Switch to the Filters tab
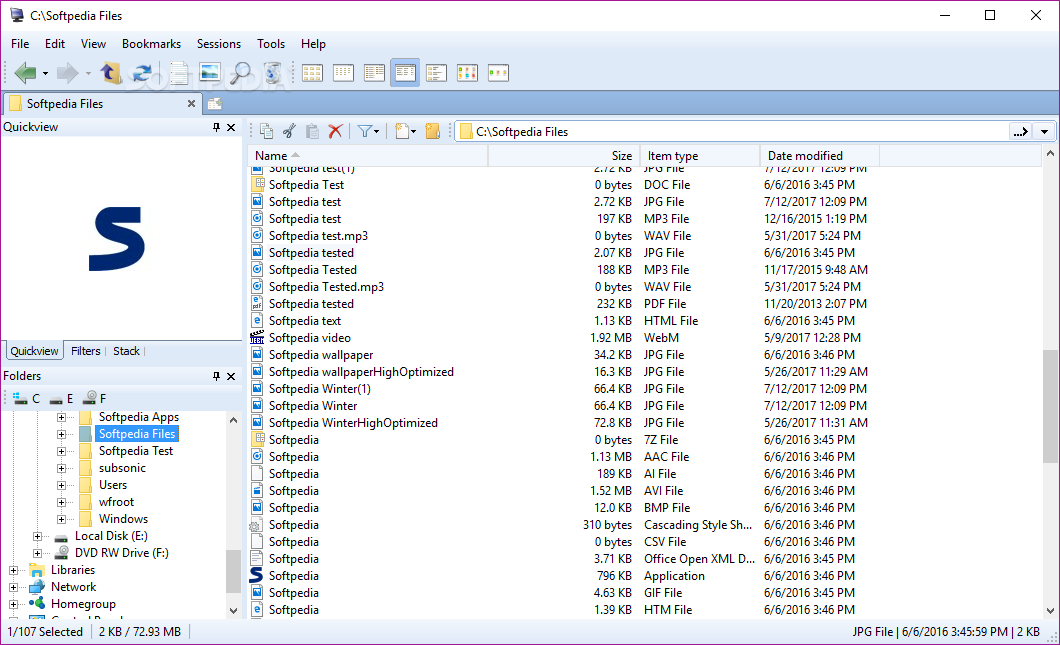The height and width of the screenshot is (645, 1060). [x=85, y=351]
